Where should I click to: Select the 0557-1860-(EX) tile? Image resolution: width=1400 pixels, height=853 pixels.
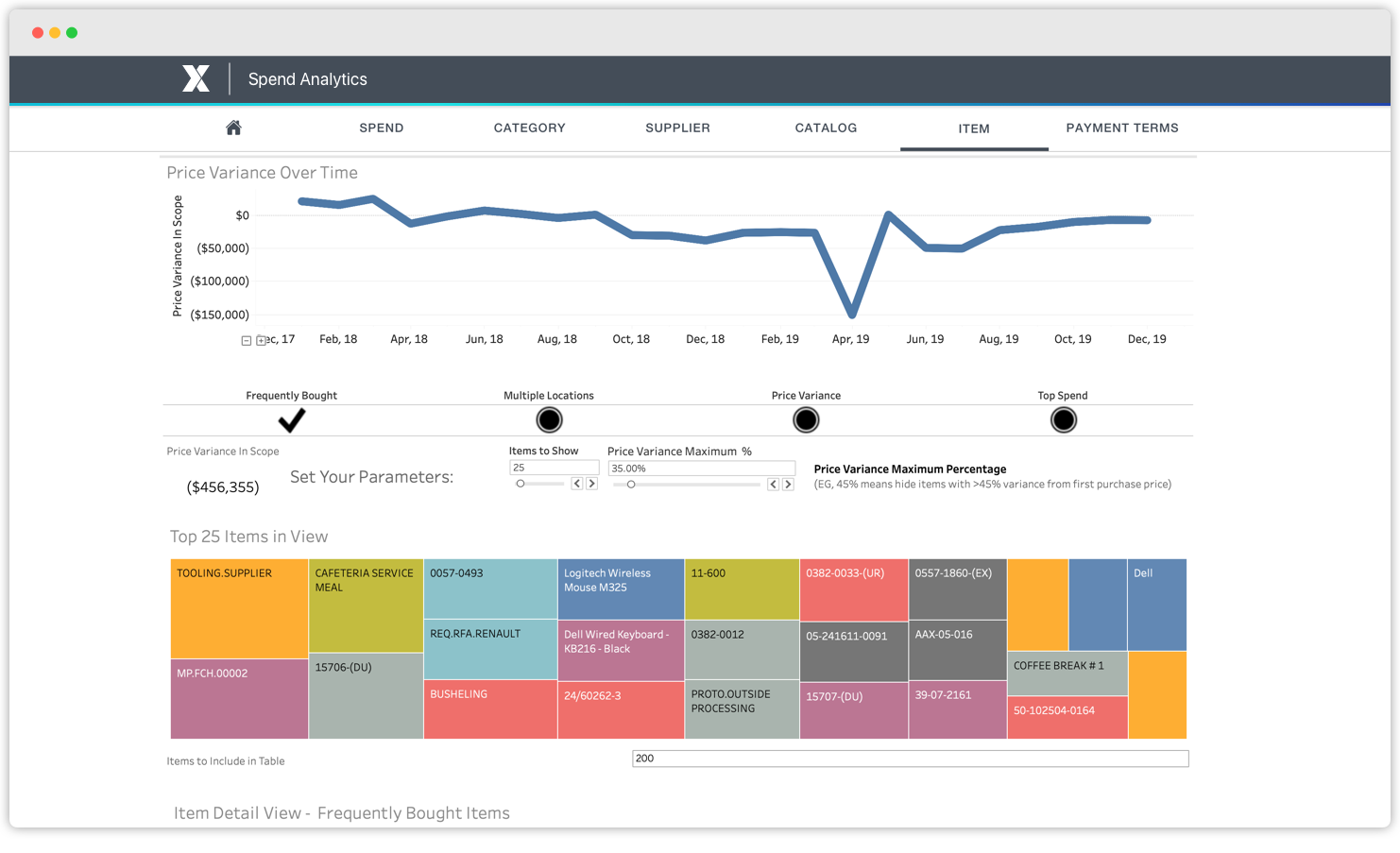click(957, 589)
